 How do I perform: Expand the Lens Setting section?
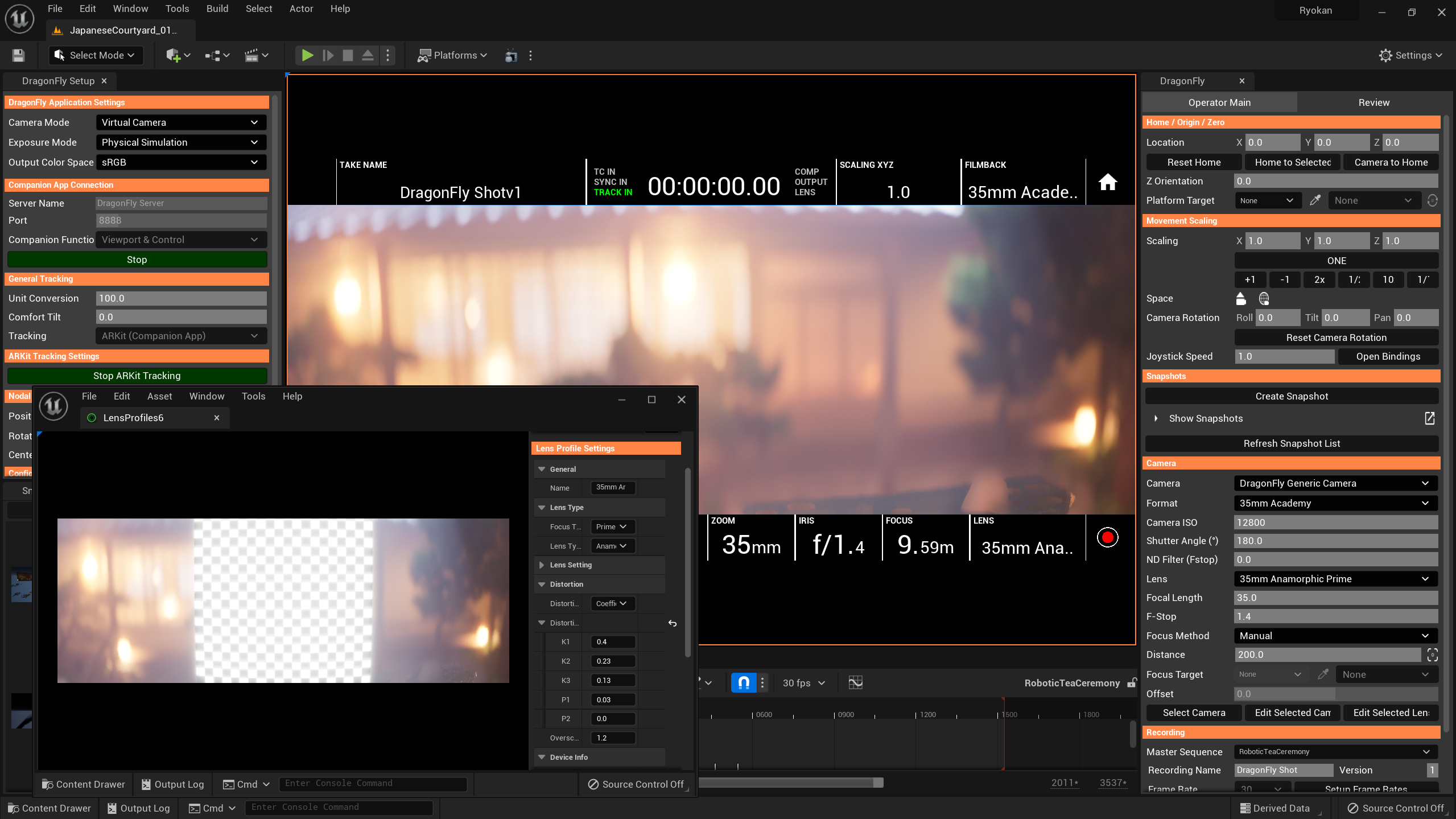click(542, 565)
